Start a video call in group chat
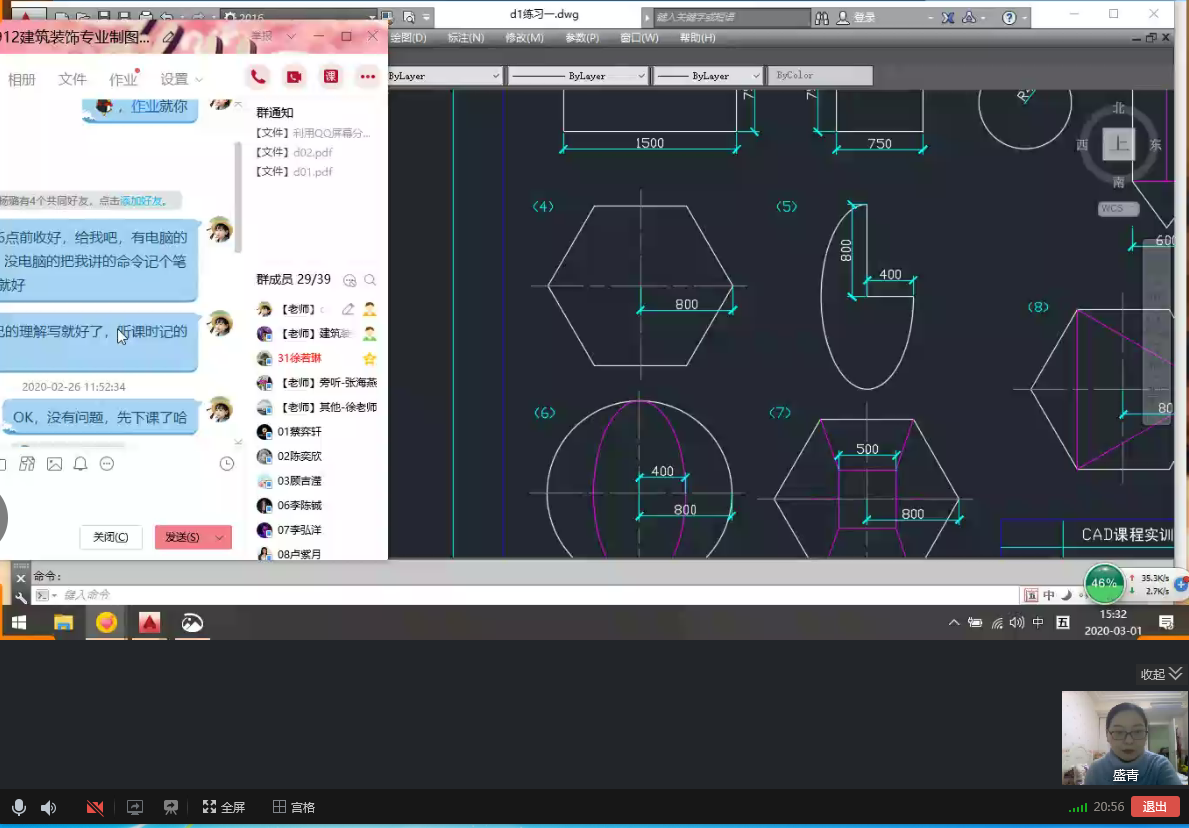The height and width of the screenshot is (828, 1189). [294, 77]
